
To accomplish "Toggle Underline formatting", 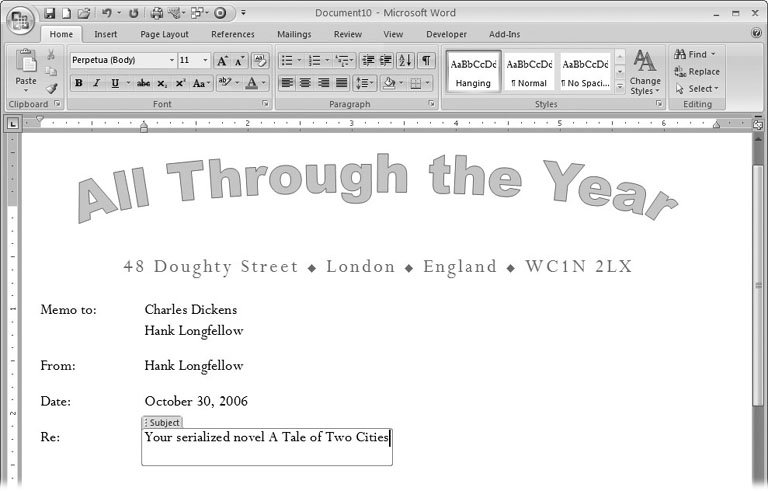I will click(115, 83).
